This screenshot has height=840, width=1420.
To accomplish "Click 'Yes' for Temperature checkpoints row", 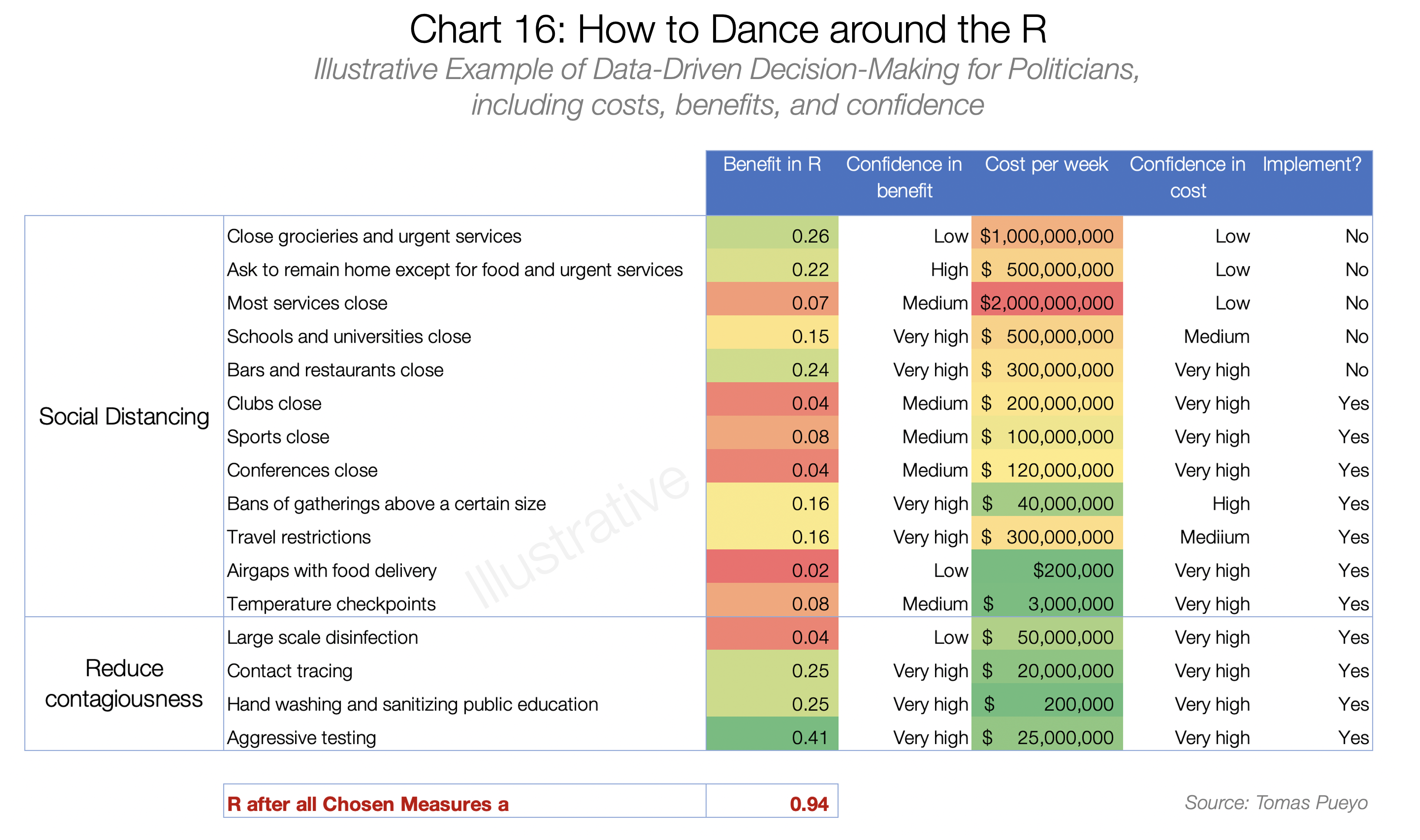I will pyautogui.click(x=1353, y=603).
